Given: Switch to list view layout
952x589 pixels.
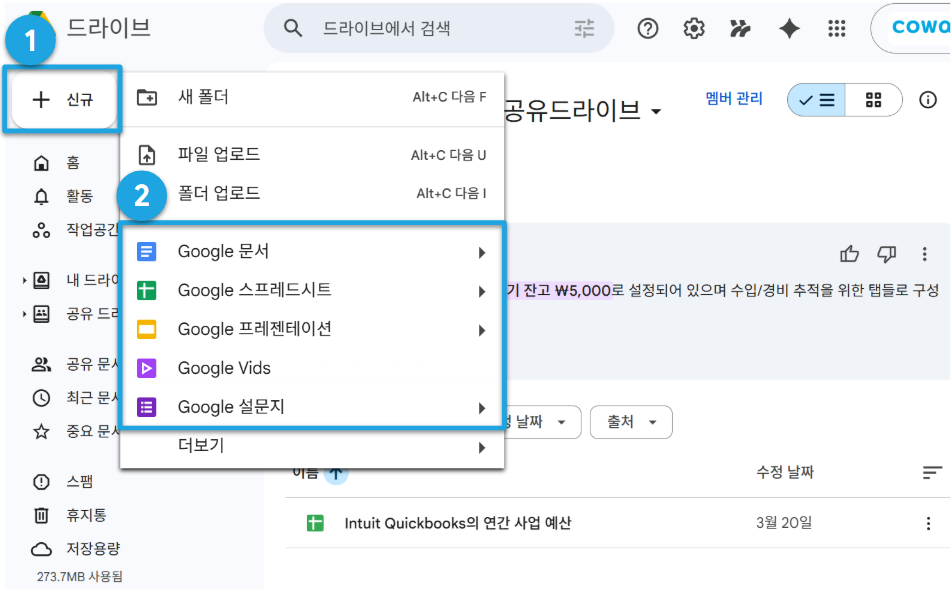Looking at the screenshot, I should coord(817,100).
